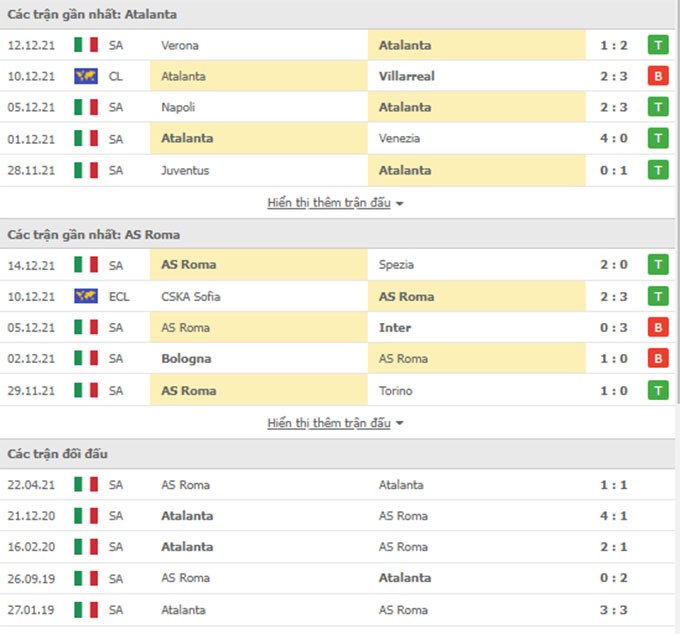
Task: Click the Italy flag on the Verona row
Action: [x=86, y=45]
